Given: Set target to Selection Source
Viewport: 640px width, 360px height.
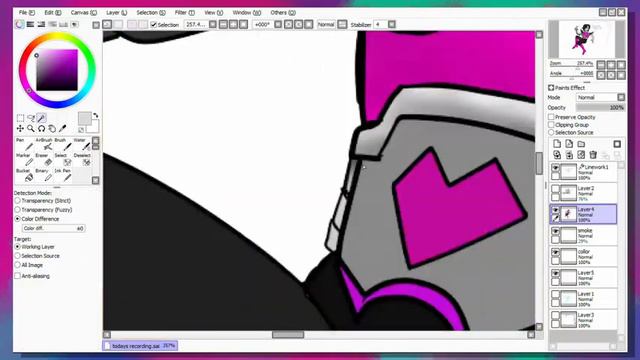Looking at the screenshot, I should click(x=17, y=256).
